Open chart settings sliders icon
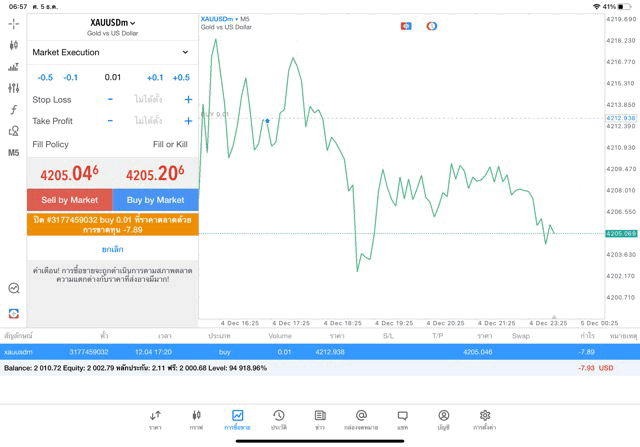The height and width of the screenshot is (447, 640). [x=13, y=88]
